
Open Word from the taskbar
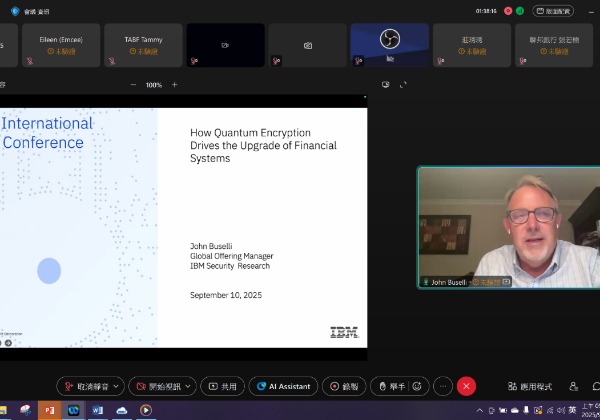[x=98, y=410]
